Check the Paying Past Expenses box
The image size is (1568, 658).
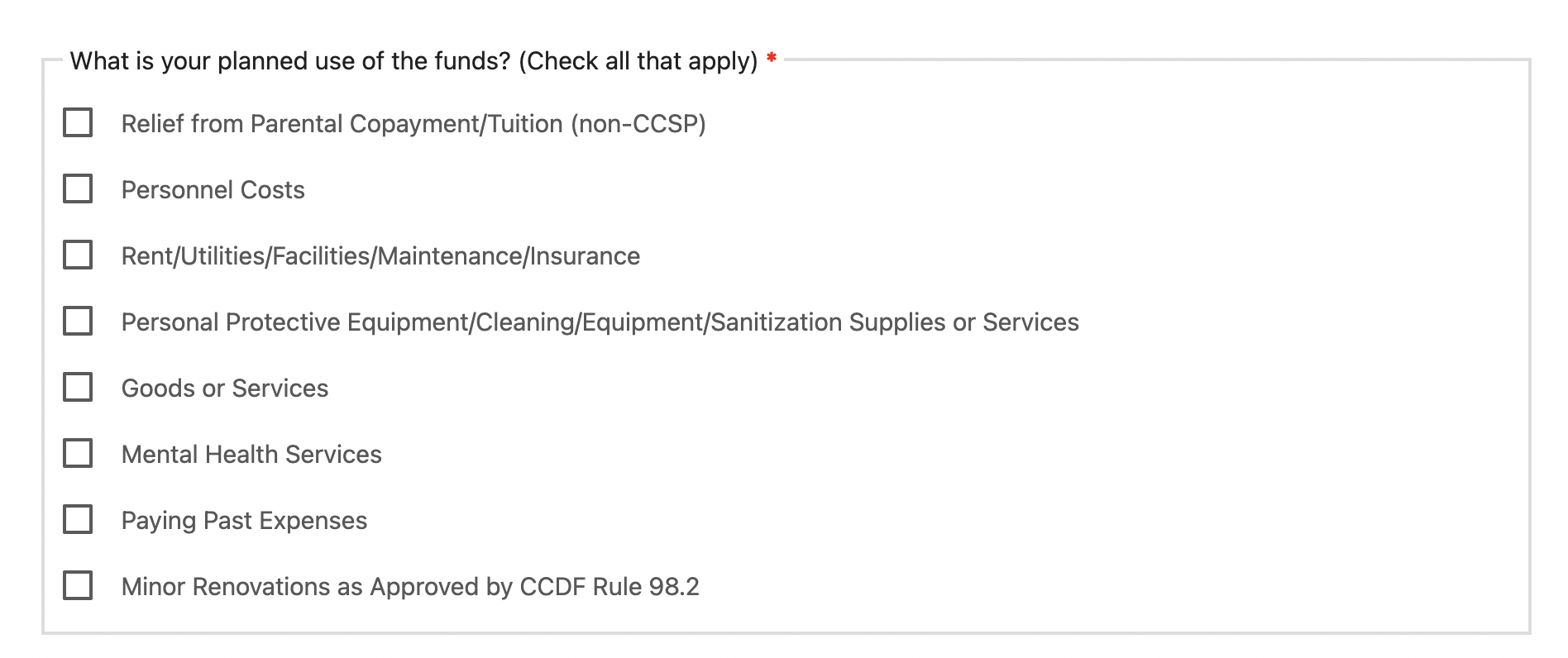[78, 519]
